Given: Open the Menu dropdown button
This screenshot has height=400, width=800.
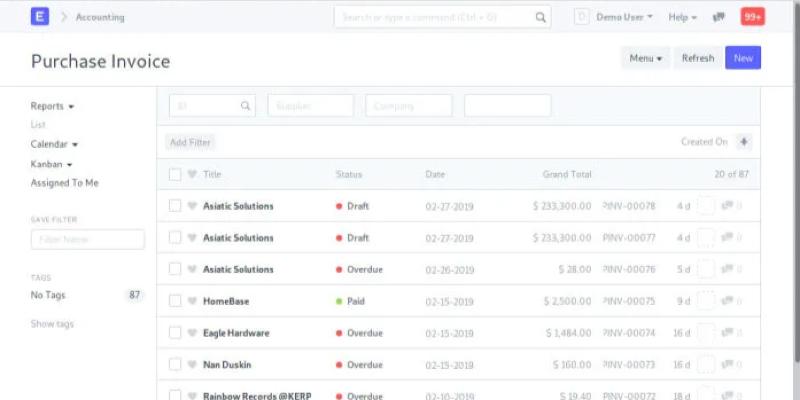Looking at the screenshot, I should point(645,58).
